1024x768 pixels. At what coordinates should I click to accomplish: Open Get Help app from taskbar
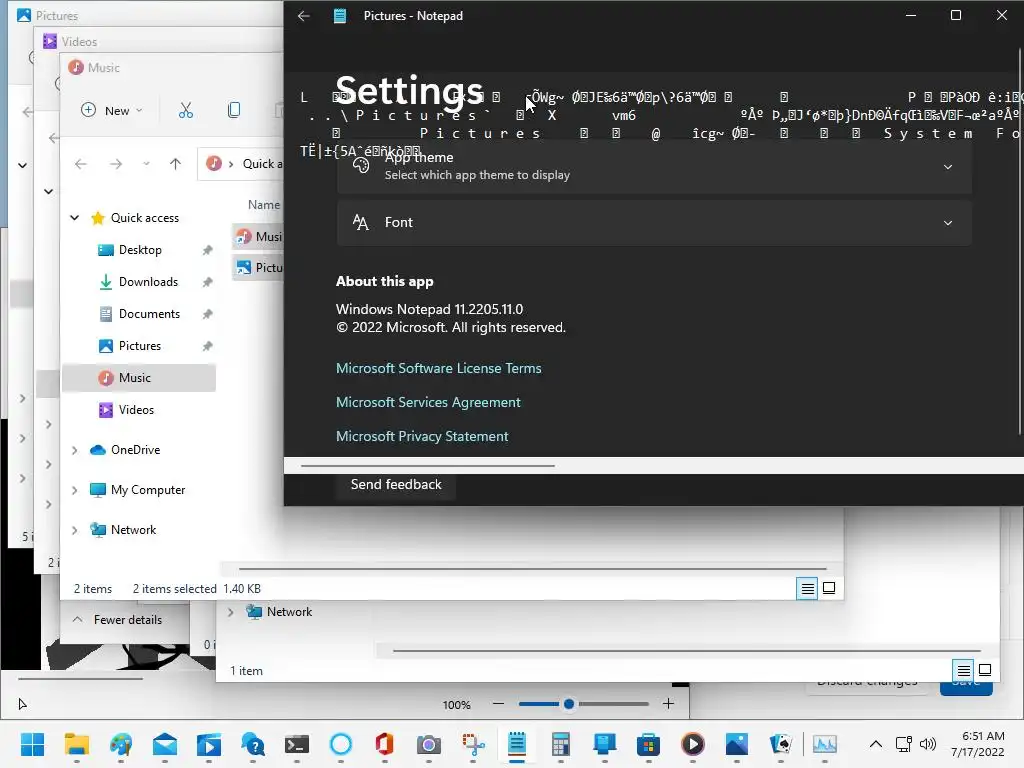pos(253,744)
